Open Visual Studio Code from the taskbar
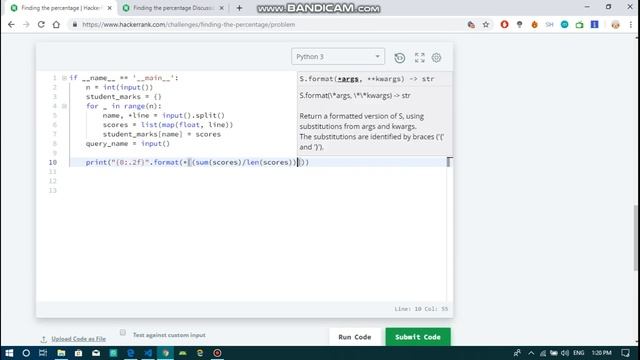 pyautogui.click(x=148, y=353)
